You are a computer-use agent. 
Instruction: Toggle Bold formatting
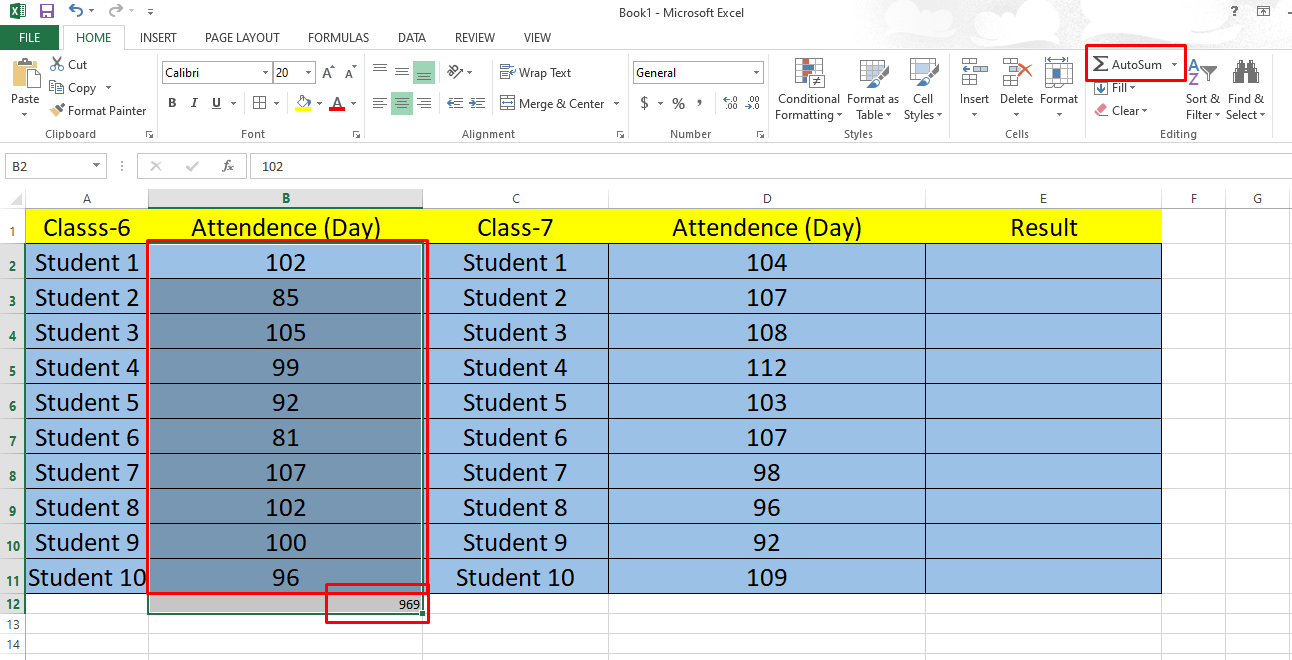point(172,103)
